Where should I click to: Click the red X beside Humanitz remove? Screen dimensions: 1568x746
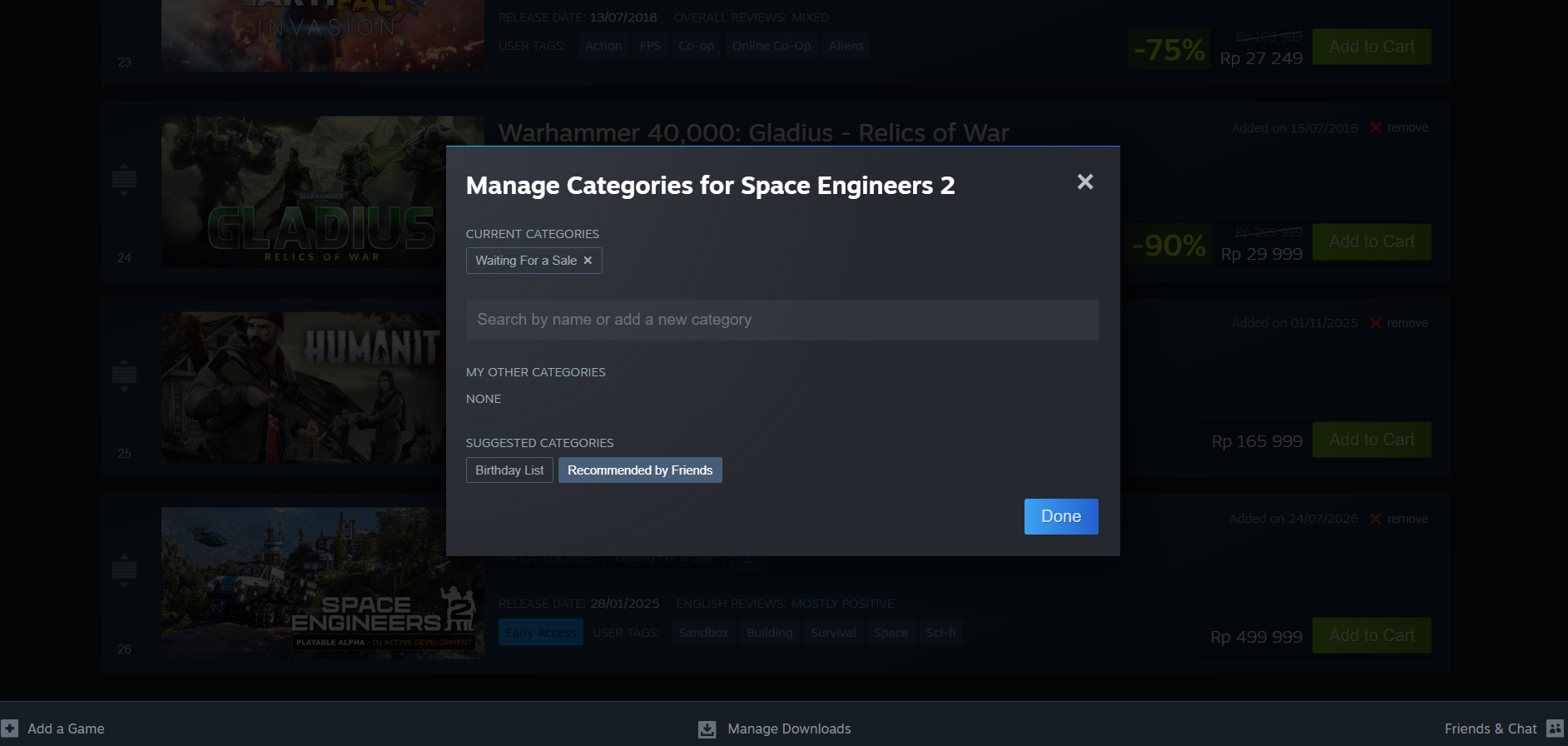(1376, 323)
